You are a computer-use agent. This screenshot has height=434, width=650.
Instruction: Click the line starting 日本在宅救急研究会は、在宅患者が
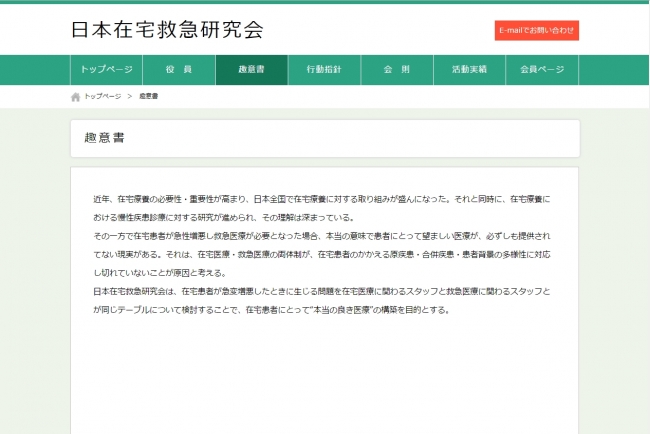coord(322,291)
